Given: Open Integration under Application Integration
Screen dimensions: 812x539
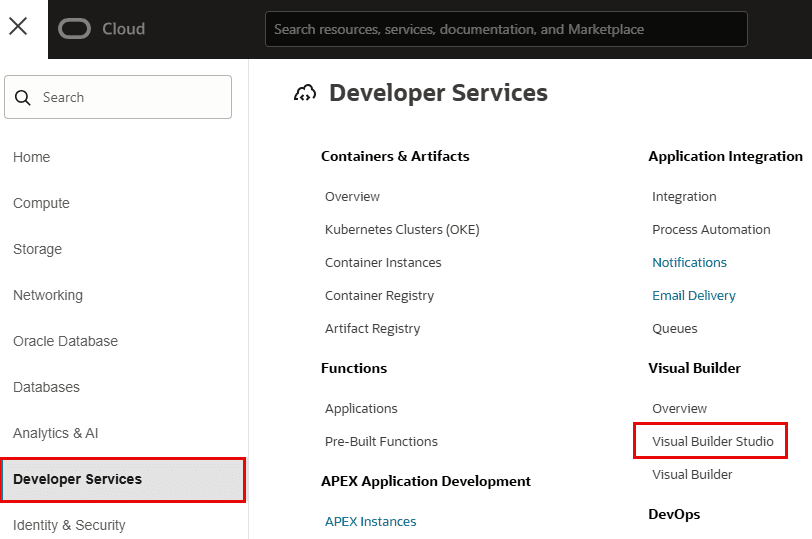Looking at the screenshot, I should [684, 197].
